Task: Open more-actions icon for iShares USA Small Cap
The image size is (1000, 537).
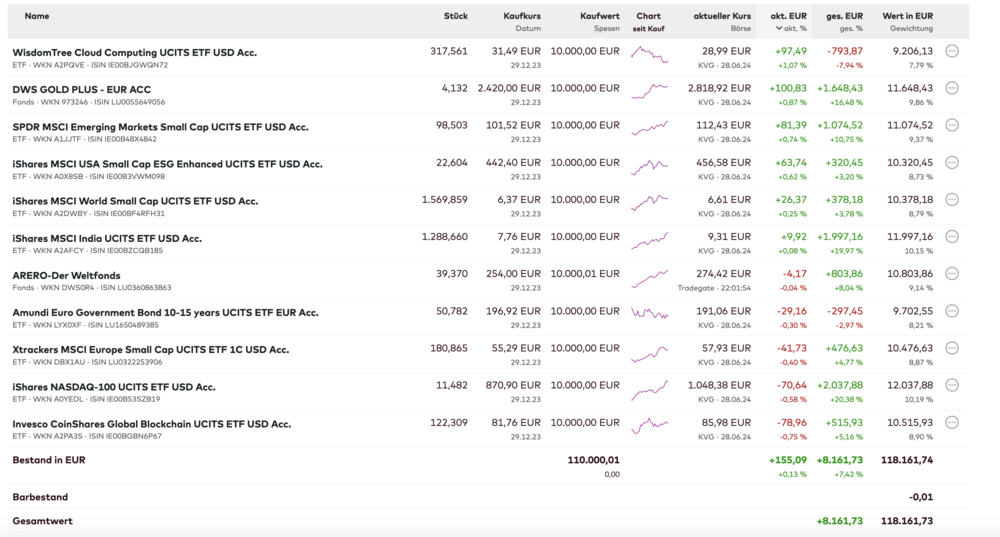Action: (951, 162)
